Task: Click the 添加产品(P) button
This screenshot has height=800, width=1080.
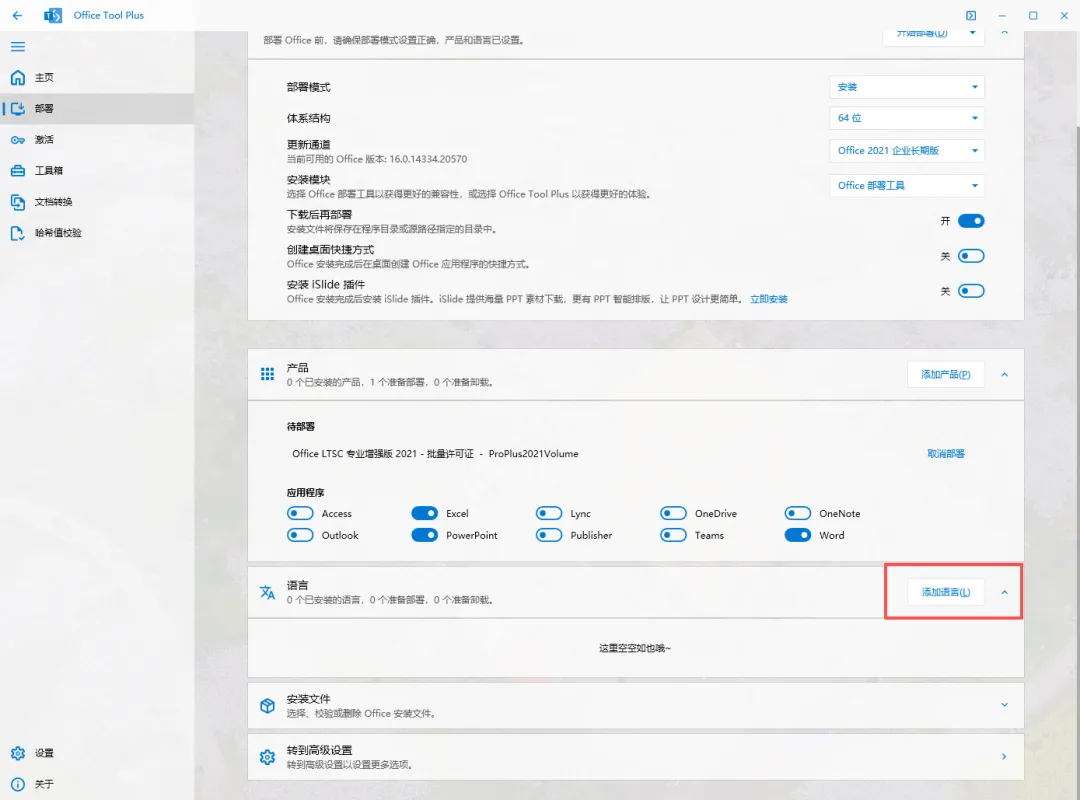Action: tap(946, 375)
